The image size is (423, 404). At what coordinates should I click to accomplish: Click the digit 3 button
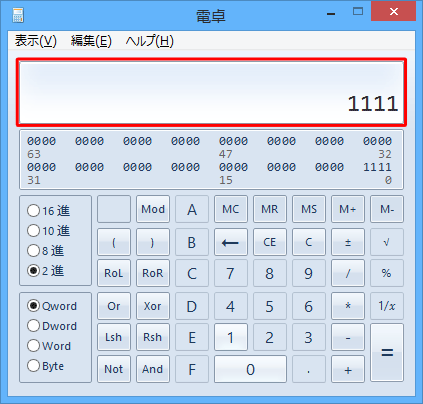point(309,337)
